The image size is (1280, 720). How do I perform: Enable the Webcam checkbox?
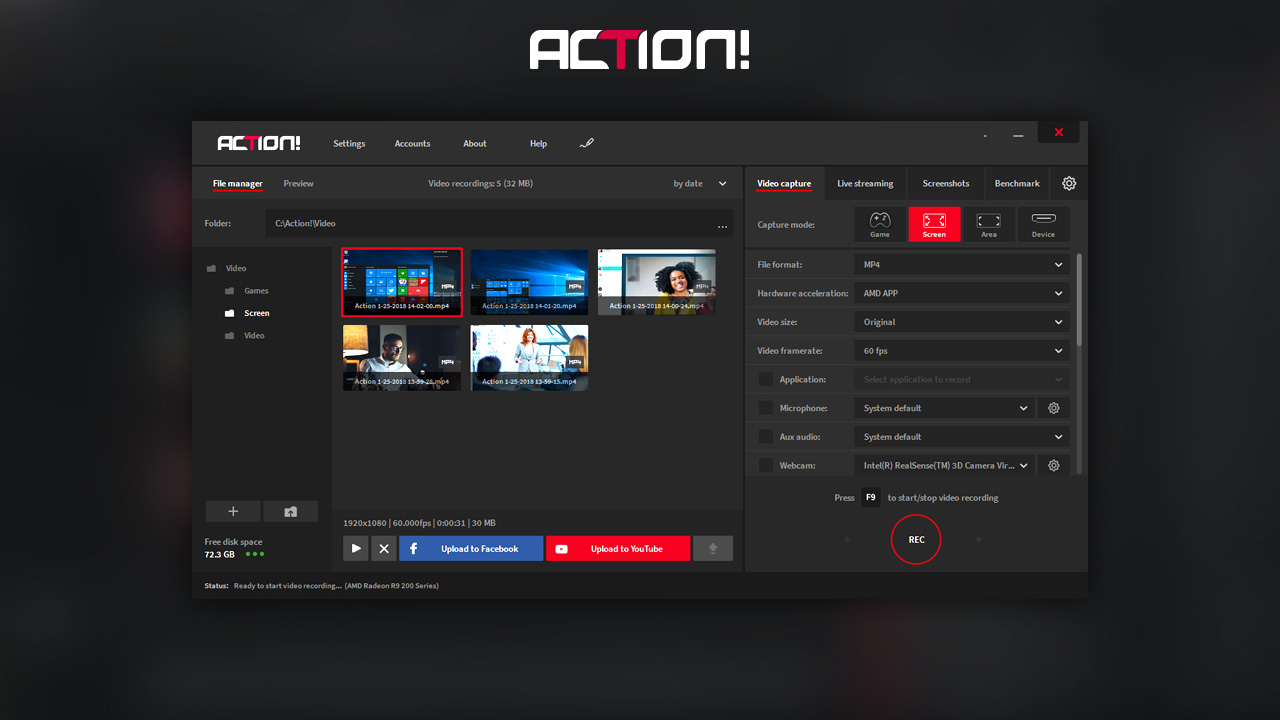pos(766,465)
